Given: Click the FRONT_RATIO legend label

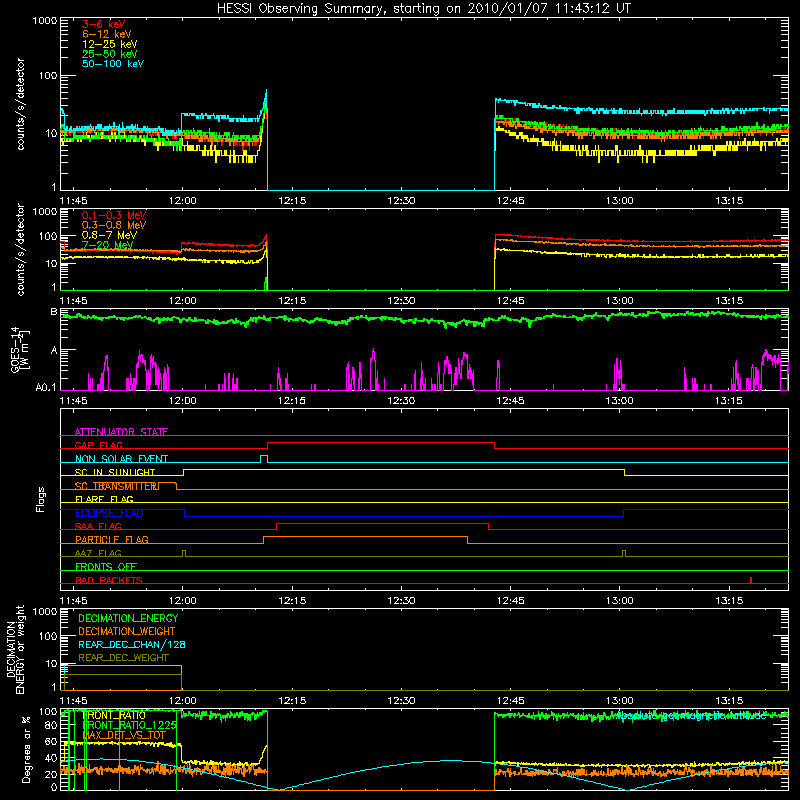Looking at the screenshot, I should [x=114, y=715].
